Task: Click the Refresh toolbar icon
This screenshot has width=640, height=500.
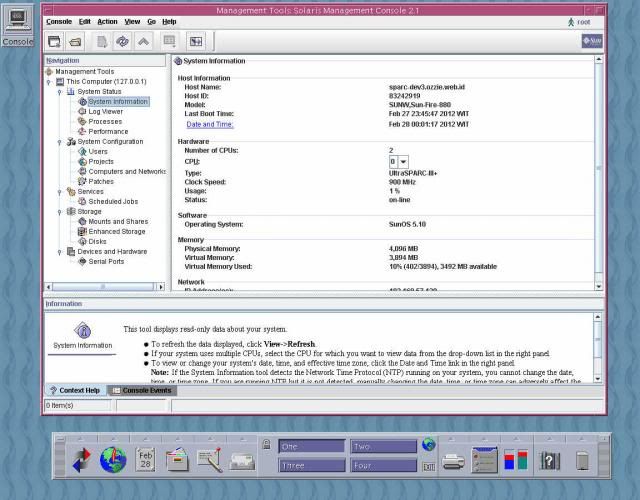Action: pyautogui.click(x=122, y=41)
